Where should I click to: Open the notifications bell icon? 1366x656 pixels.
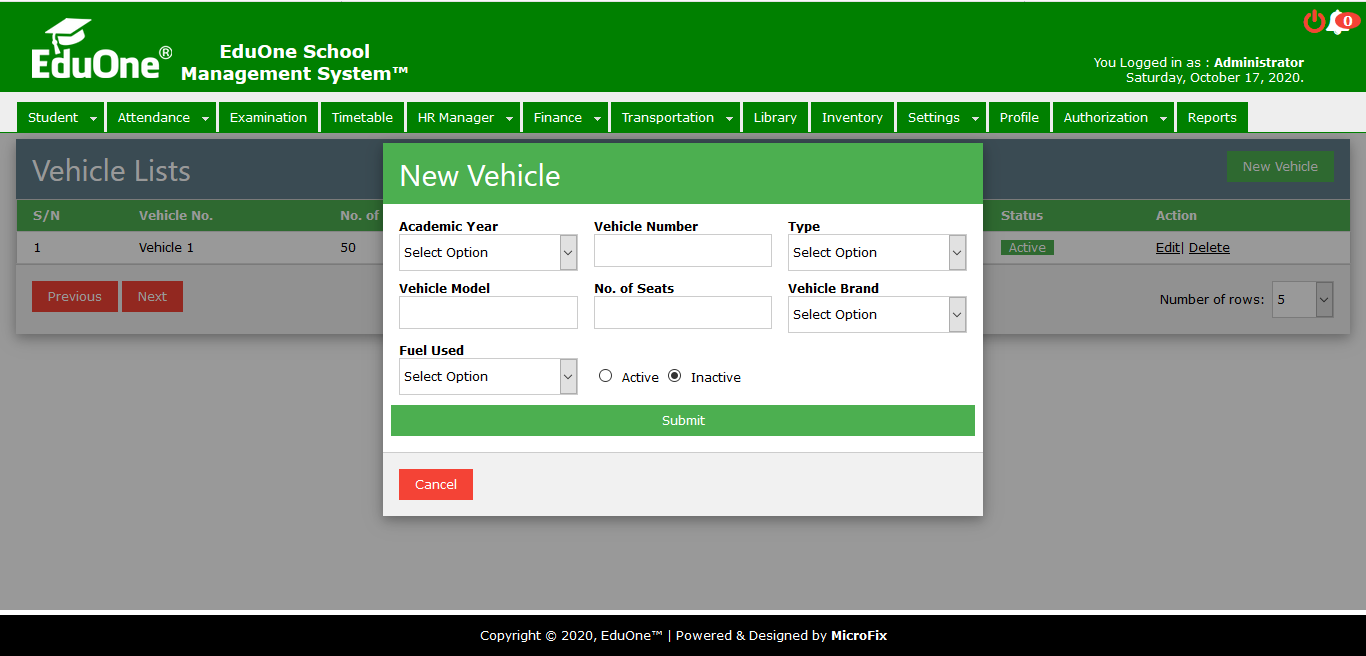(1338, 22)
